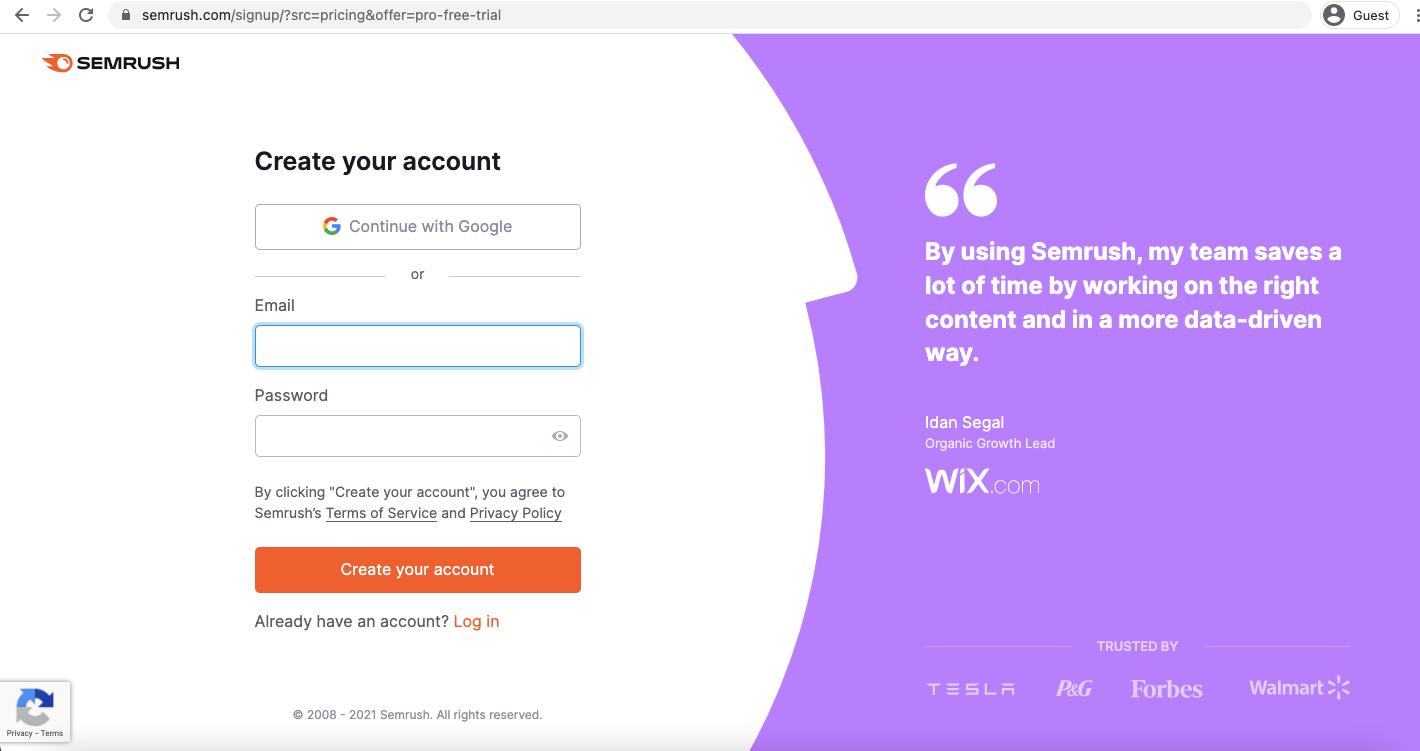Click Create your account button
The height and width of the screenshot is (751, 1420).
pyautogui.click(x=418, y=570)
